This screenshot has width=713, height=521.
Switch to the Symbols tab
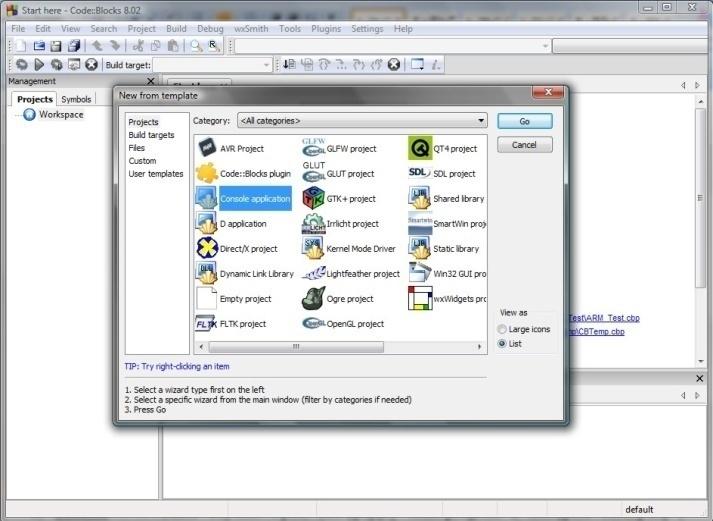click(76, 99)
